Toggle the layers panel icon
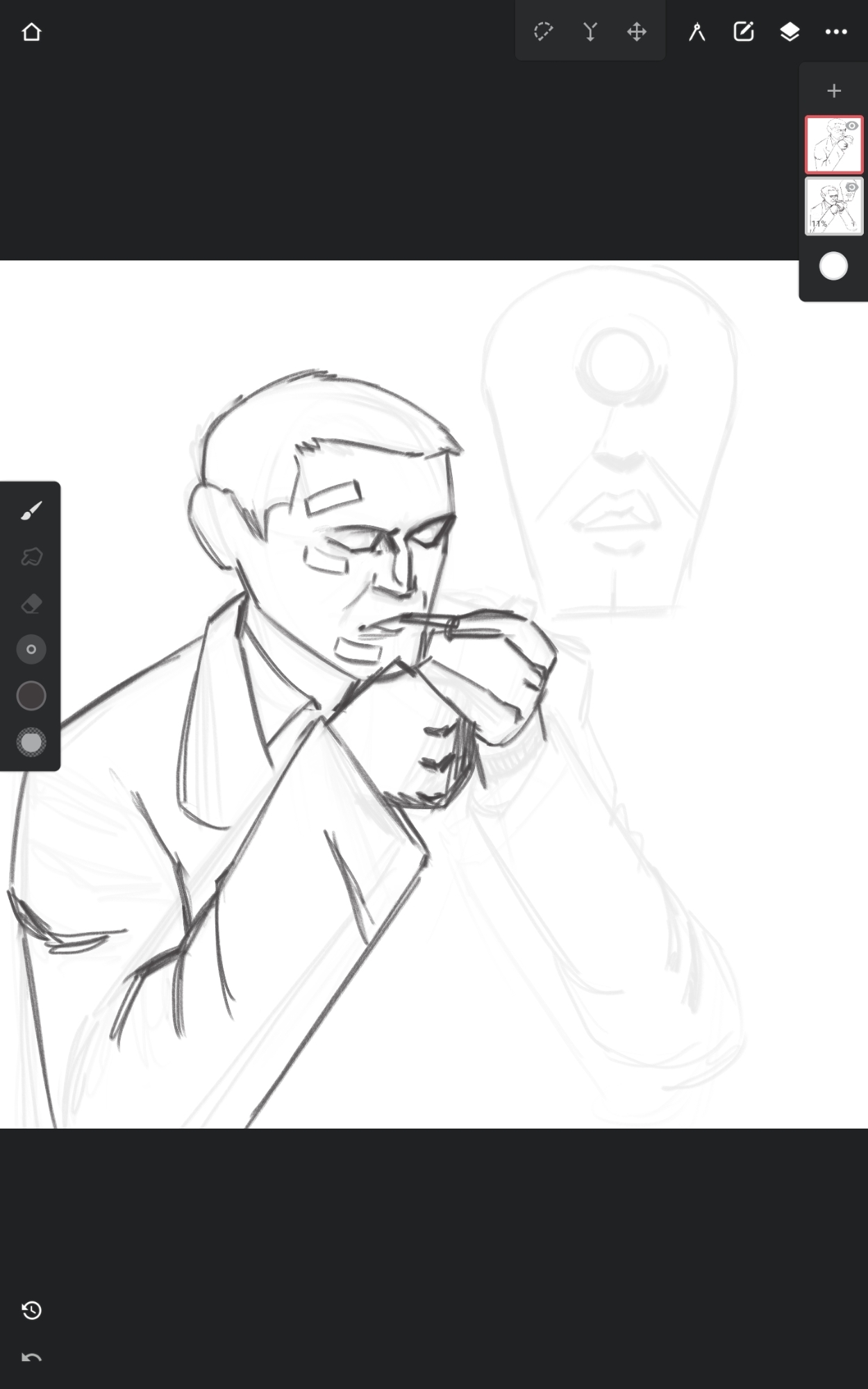868x1389 pixels. pos(790,32)
